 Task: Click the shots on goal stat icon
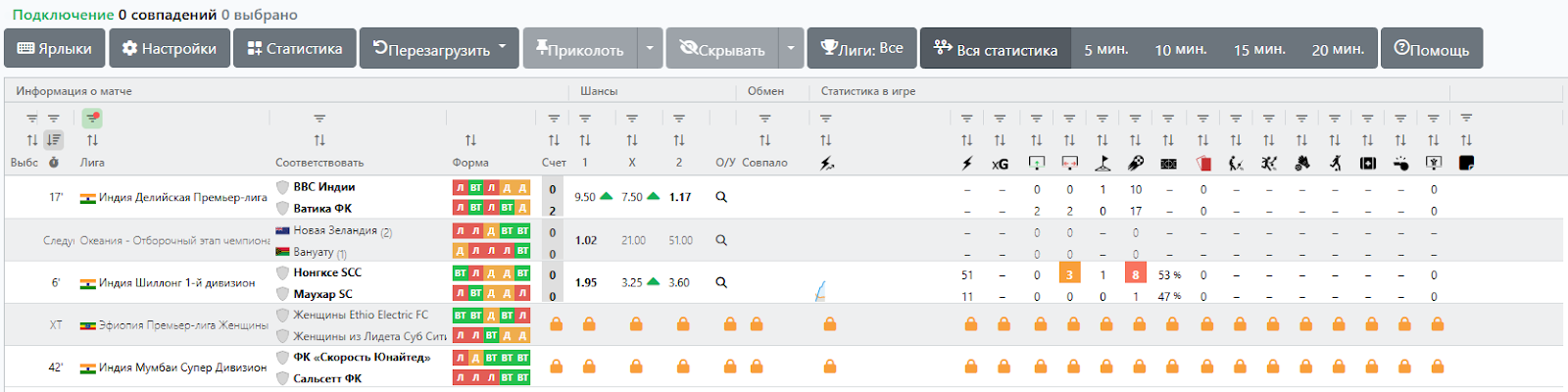[x=1037, y=164]
